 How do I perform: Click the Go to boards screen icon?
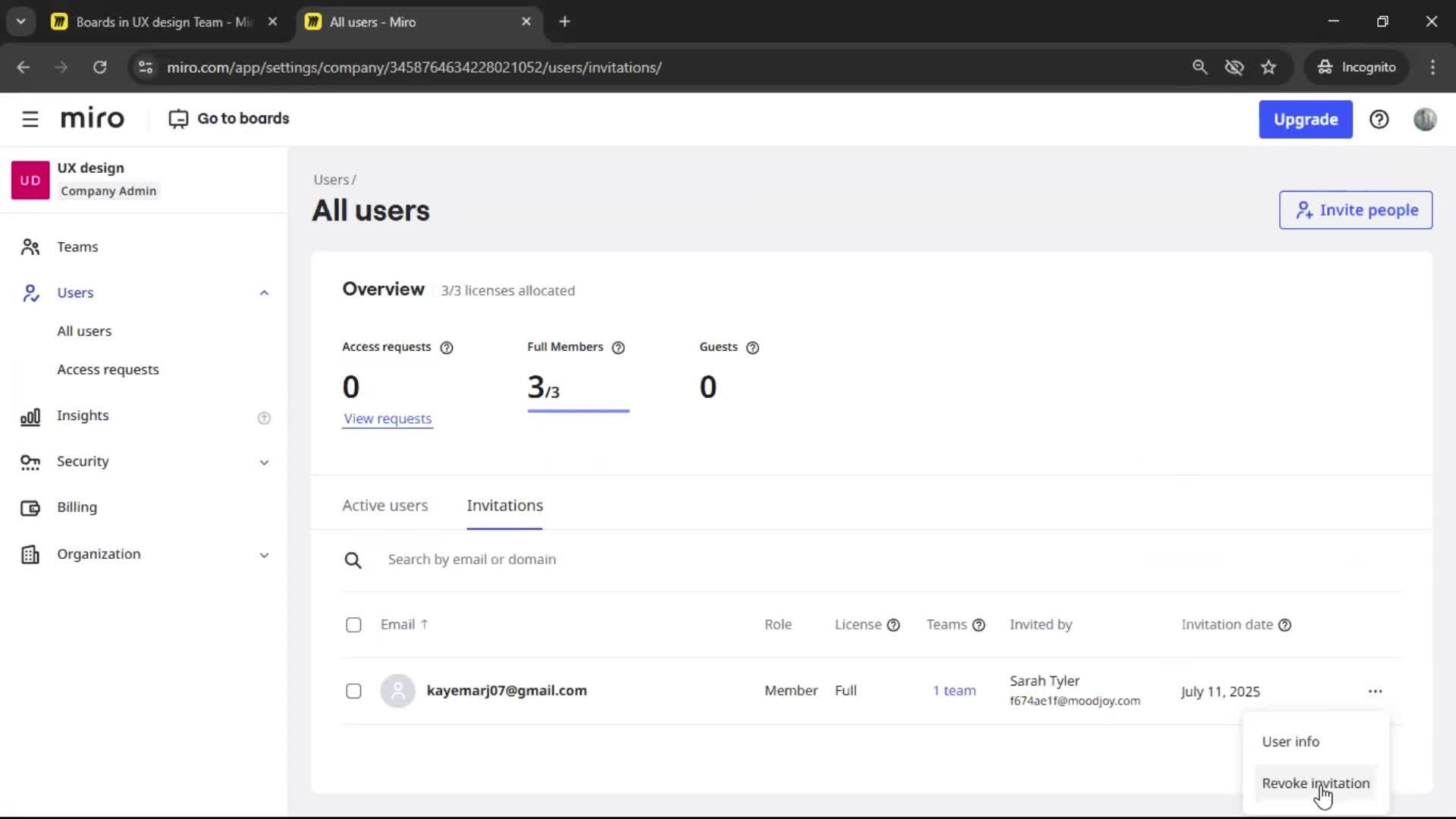tap(178, 119)
